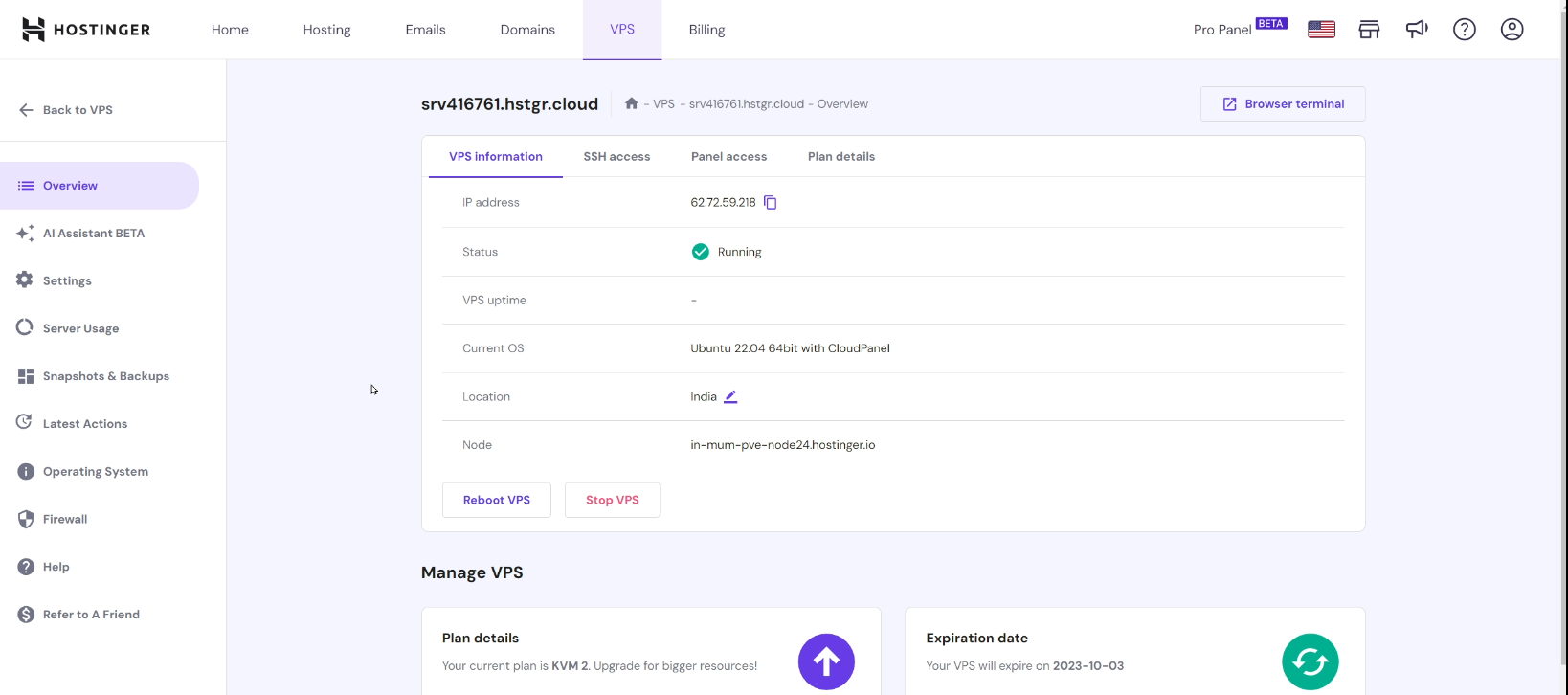Click the Stop VPS button

click(613, 500)
